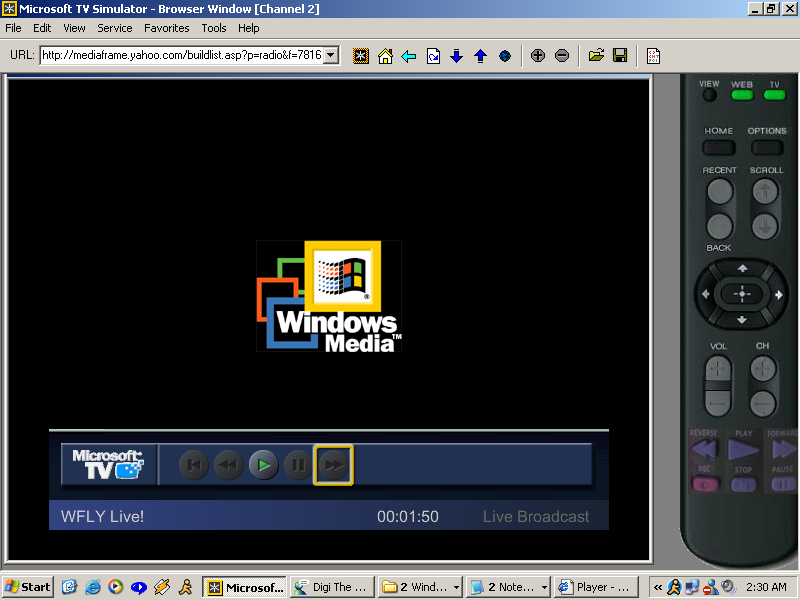Open a file with the folder icon
The width and height of the screenshot is (800, 600).
pyautogui.click(x=596, y=56)
